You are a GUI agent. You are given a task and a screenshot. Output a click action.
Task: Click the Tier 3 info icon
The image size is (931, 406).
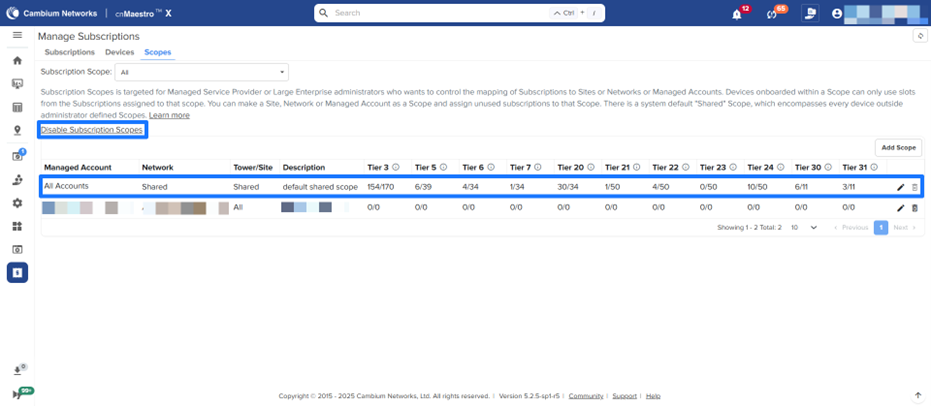point(395,167)
